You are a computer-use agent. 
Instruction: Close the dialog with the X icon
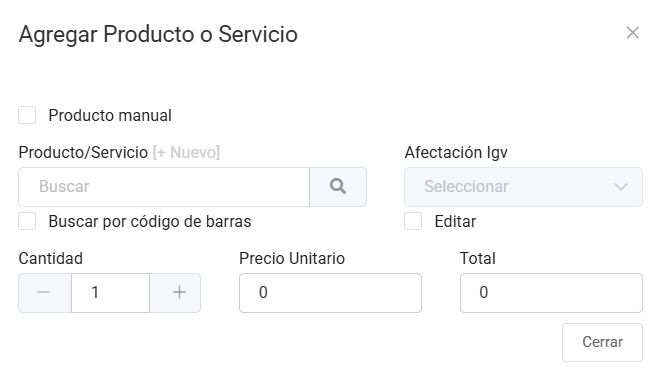(632, 33)
